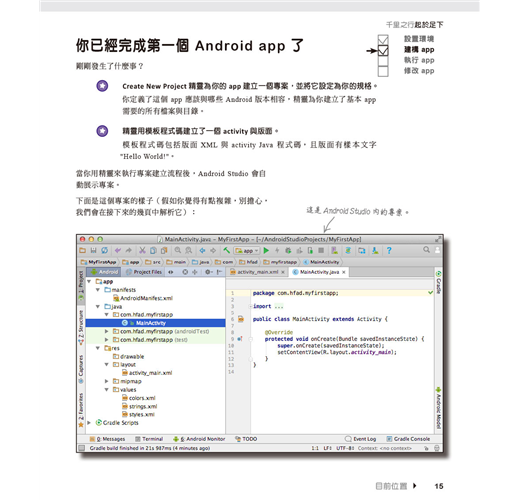The height and width of the screenshot is (500, 520).
Task: Collapse the app module tree node
Action: click(89, 281)
